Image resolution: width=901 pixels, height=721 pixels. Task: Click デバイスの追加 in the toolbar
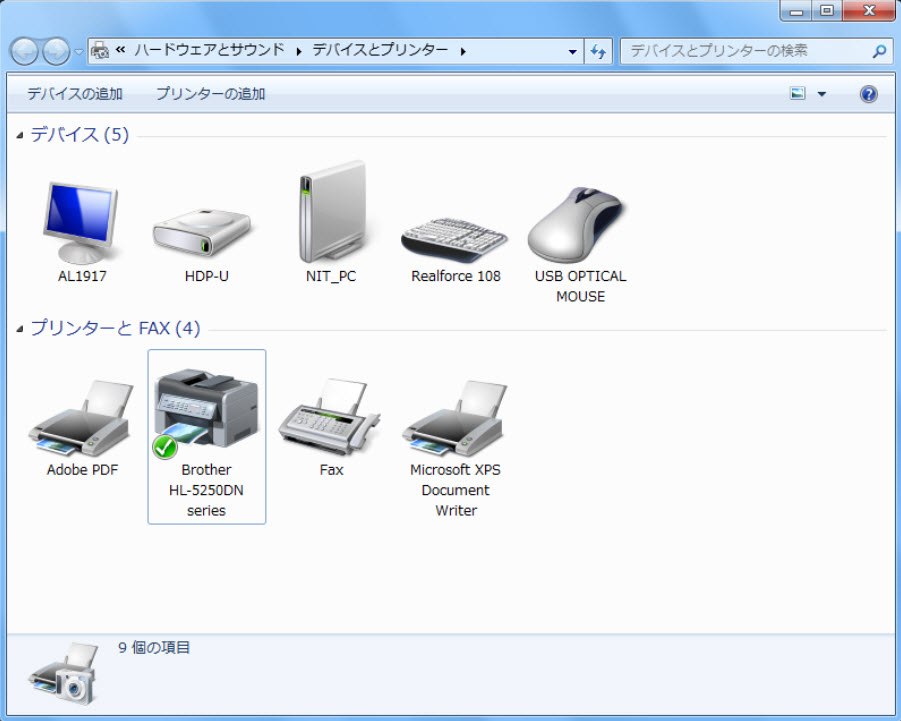tap(75, 94)
